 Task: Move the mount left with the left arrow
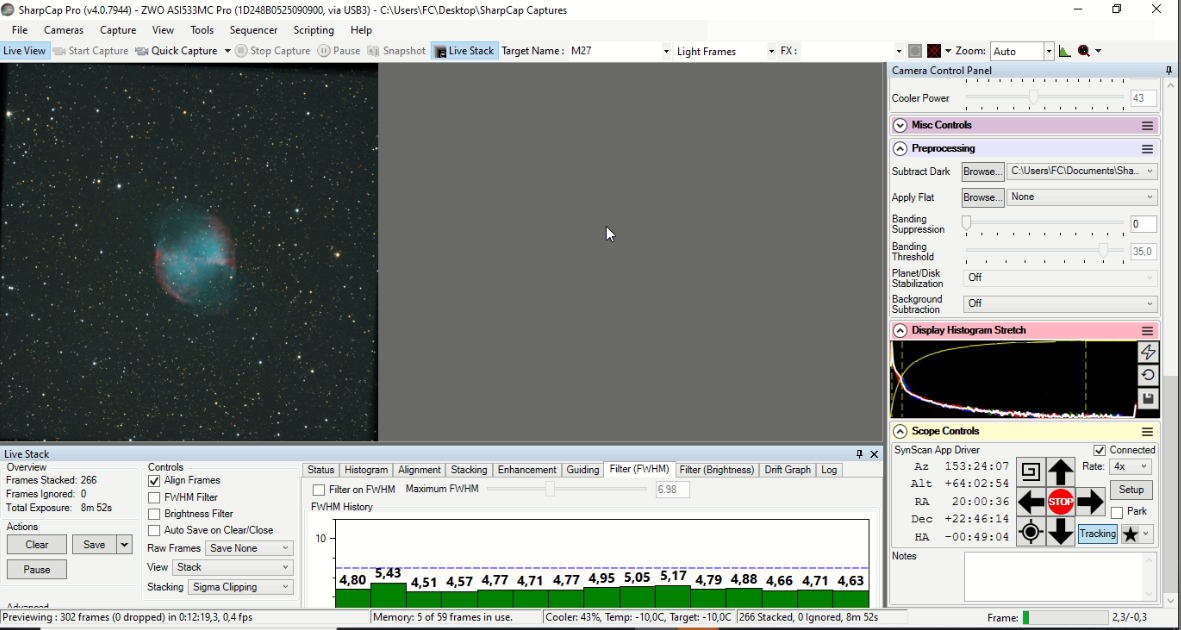click(1030, 502)
